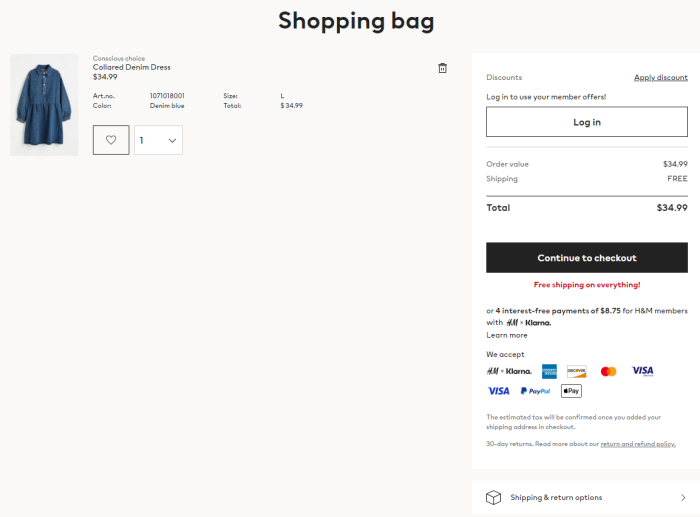
Task: Open the quantity dropdown showing 1
Action: click(x=158, y=140)
